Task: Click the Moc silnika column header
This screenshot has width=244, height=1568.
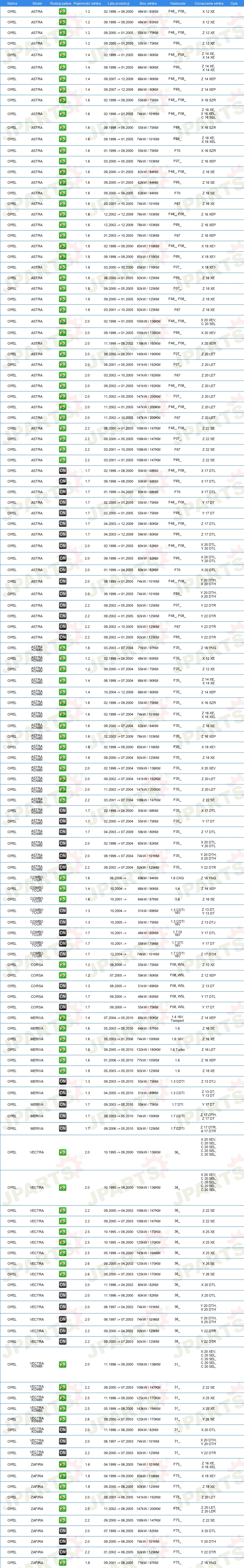Action: 148,3
